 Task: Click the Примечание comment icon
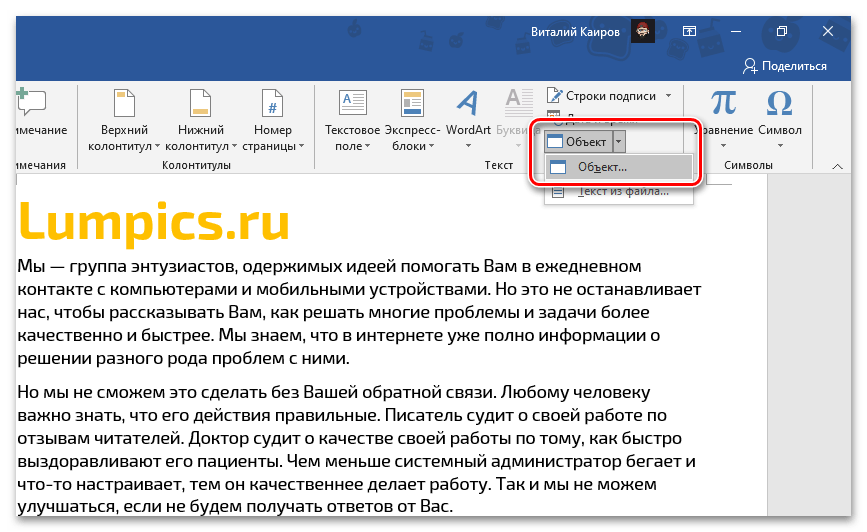click(32, 103)
